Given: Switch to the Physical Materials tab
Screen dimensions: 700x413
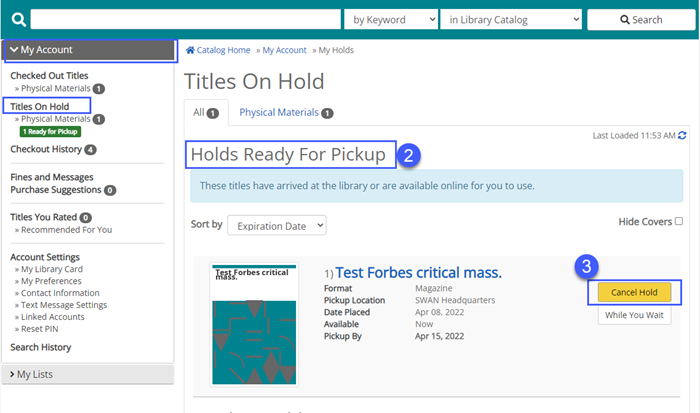Looking at the screenshot, I should [286, 113].
